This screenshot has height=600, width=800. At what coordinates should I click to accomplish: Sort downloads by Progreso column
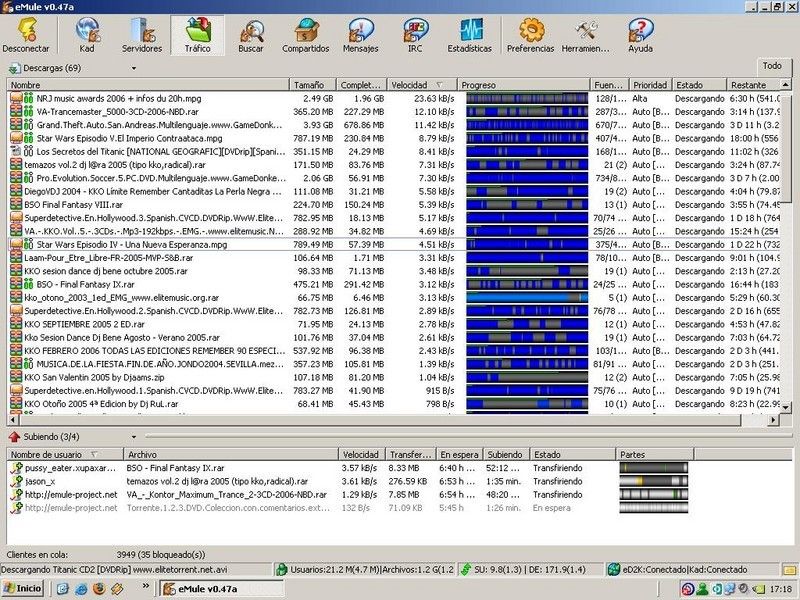523,85
